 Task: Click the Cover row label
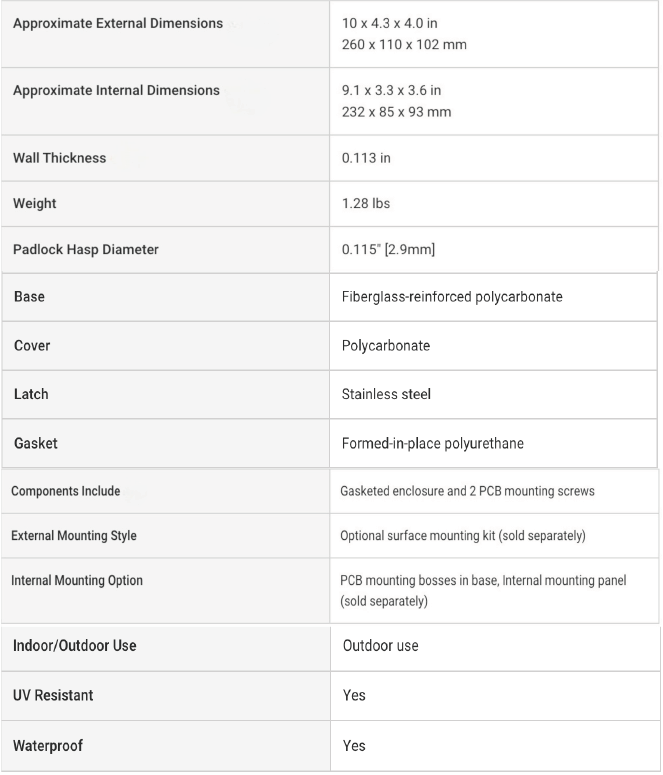(x=32, y=346)
